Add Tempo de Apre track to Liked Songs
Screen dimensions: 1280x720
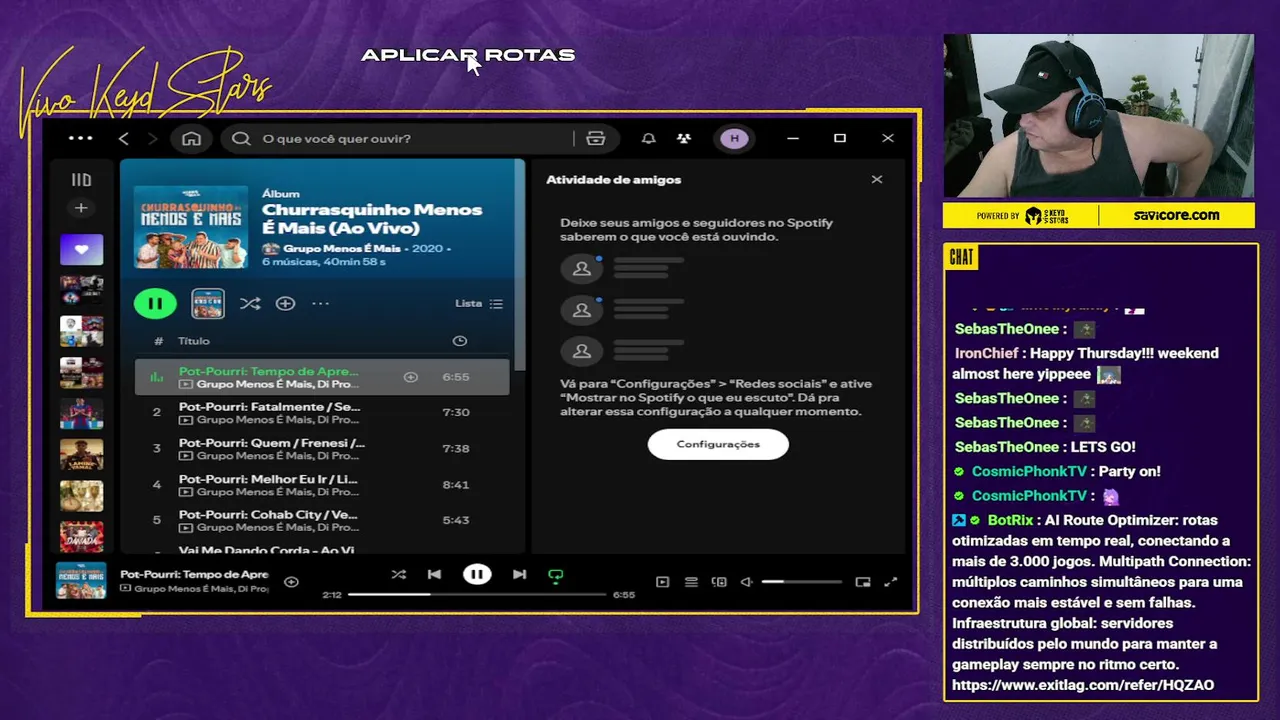[410, 377]
